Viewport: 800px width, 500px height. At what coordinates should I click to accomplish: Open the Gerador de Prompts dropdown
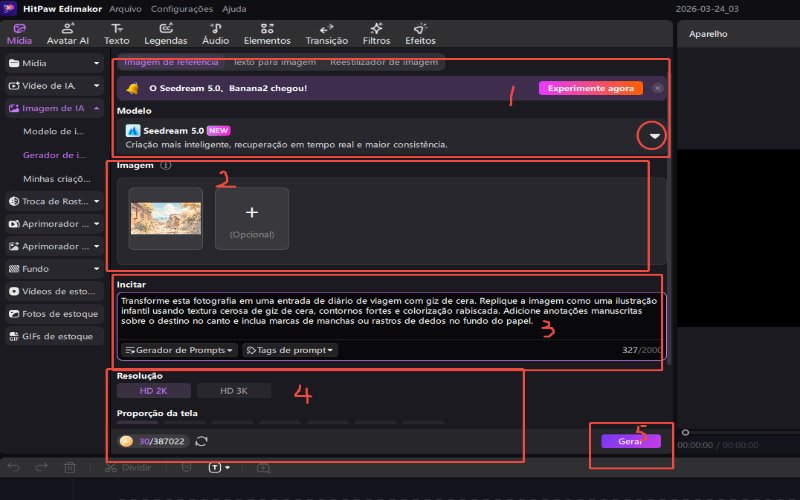tap(179, 350)
